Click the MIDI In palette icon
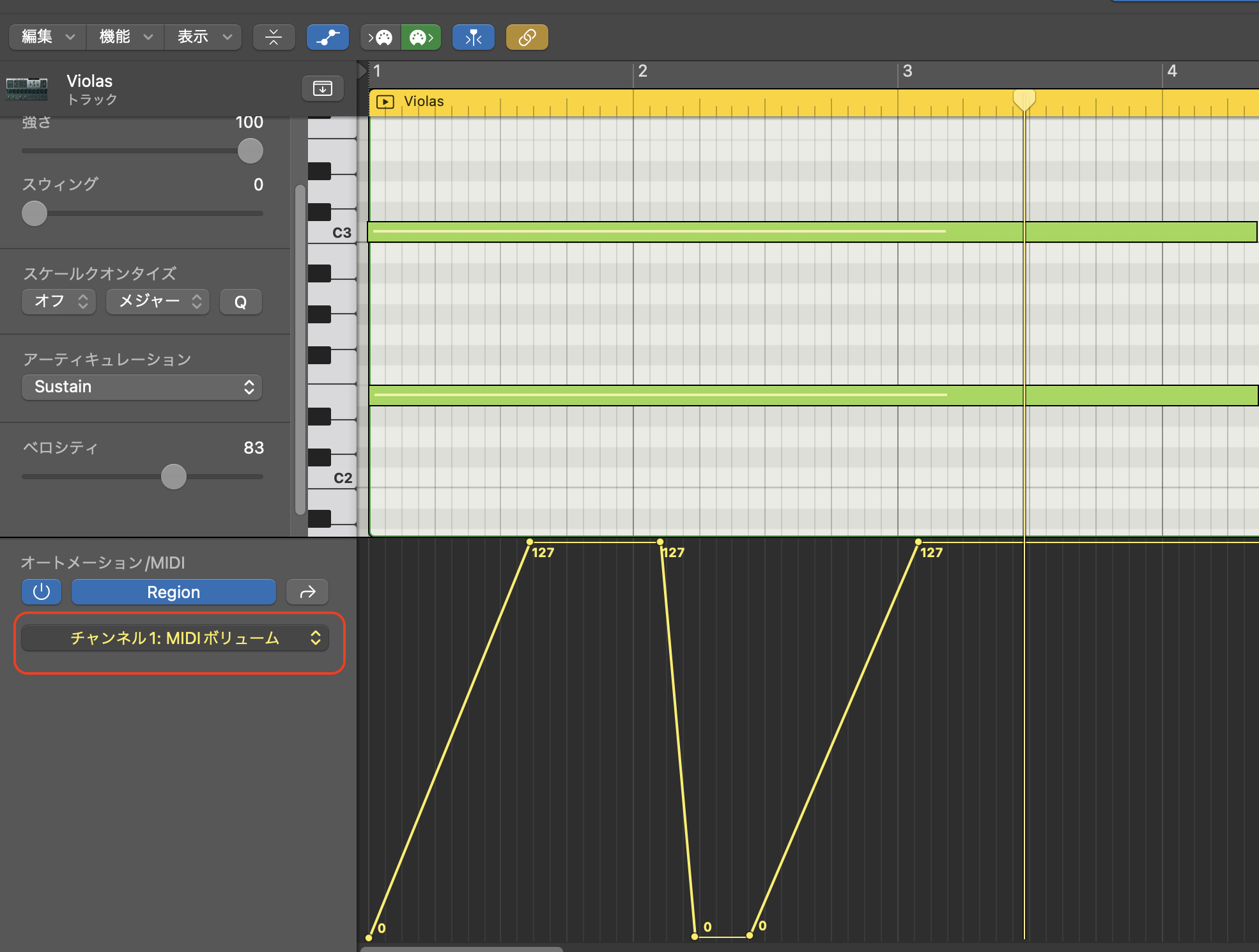The height and width of the screenshot is (952, 1259). click(380, 37)
